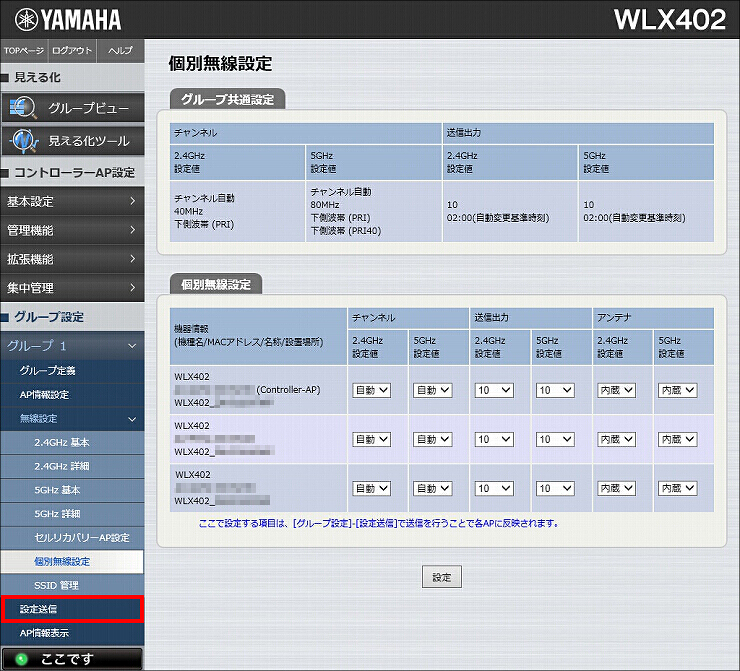Click the 個別無線設定 section tab header
This screenshot has height=671, width=740.
tap(216, 284)
